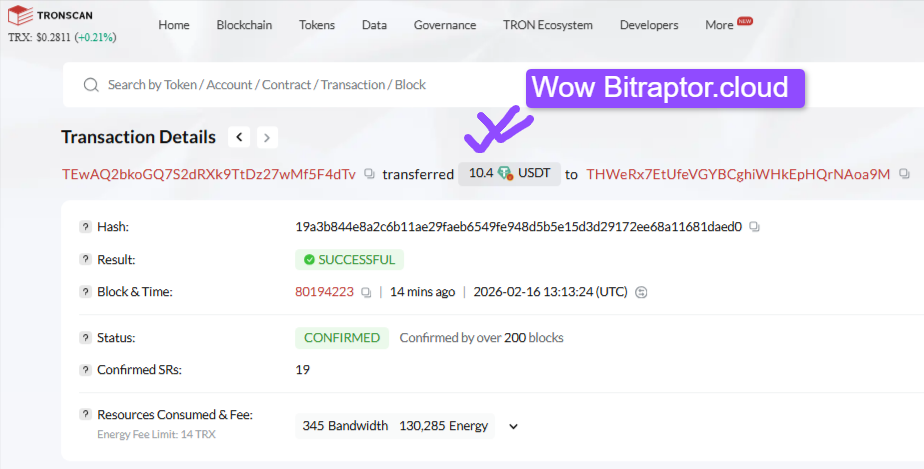Open the Governance dropdown menu

445,25
